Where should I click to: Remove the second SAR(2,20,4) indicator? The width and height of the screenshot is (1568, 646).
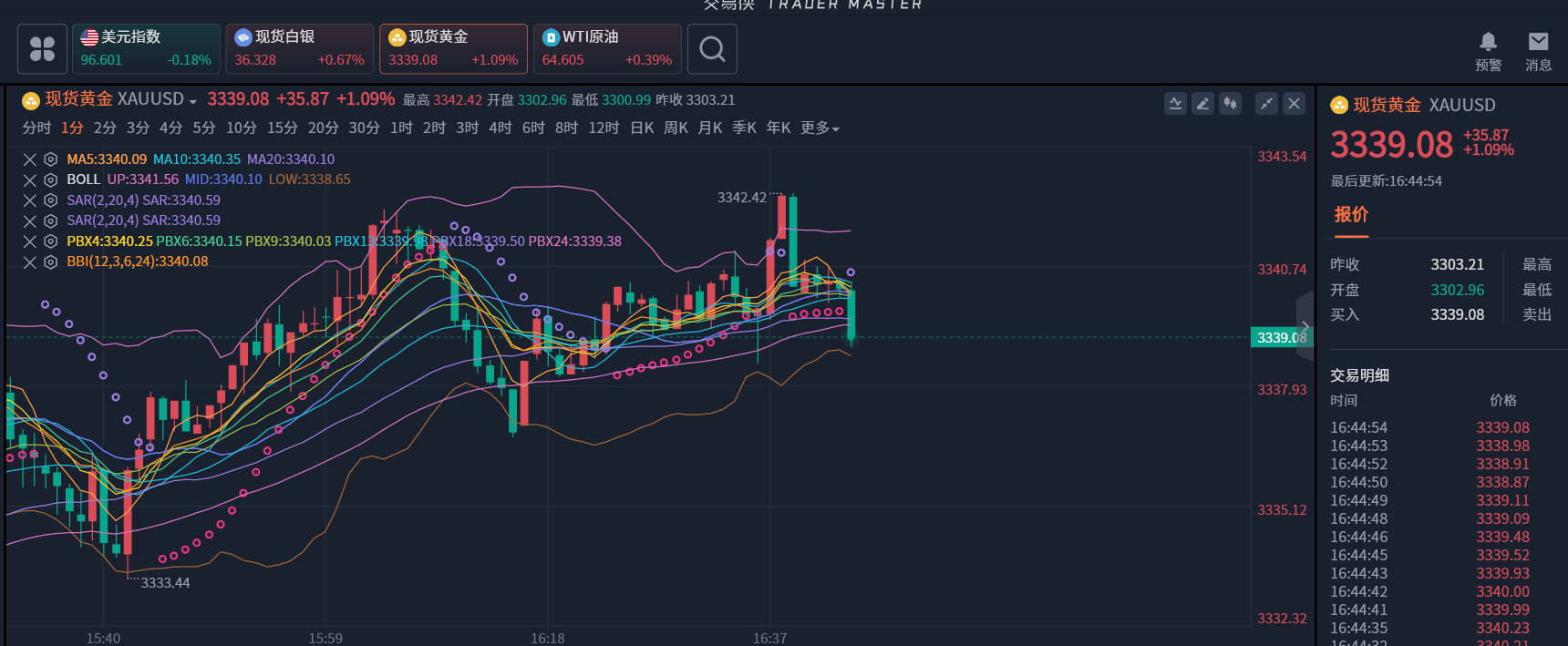tap(30, 221)
